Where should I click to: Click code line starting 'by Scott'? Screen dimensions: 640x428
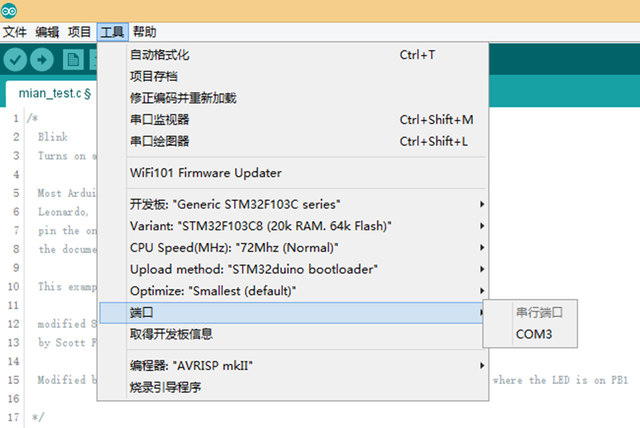[x=67, y=342]
